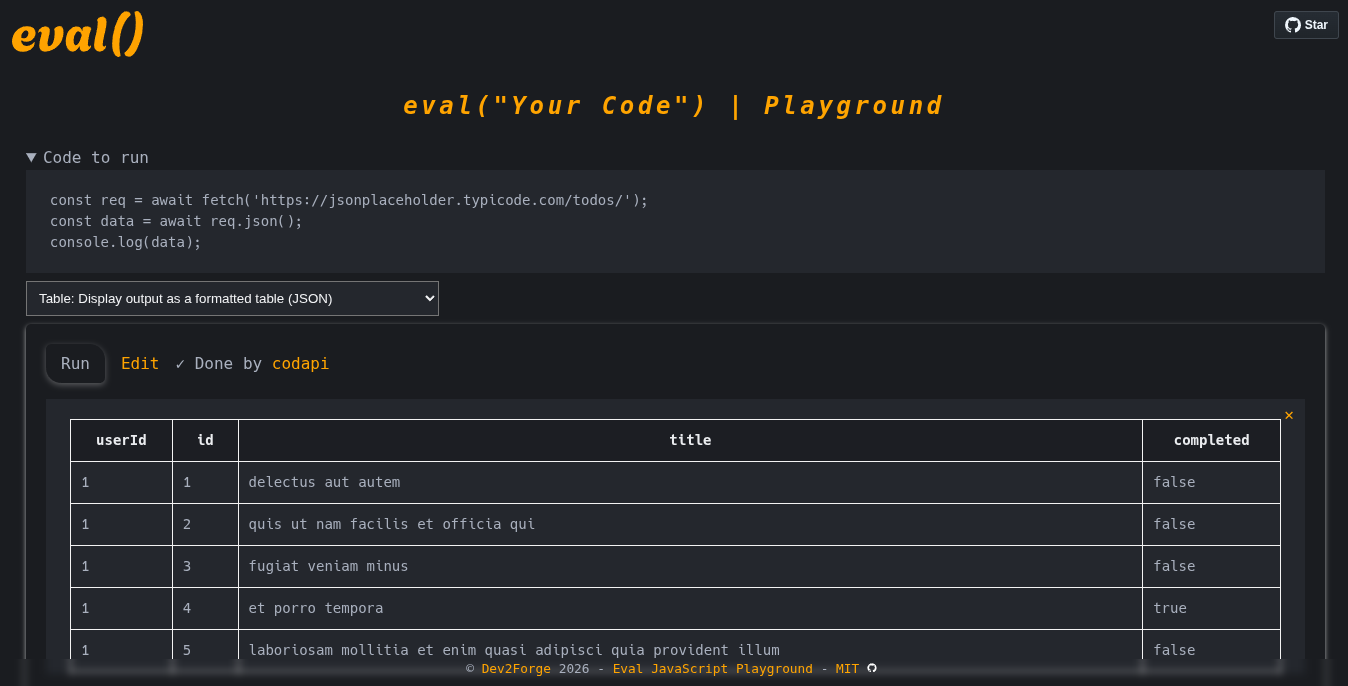This screenshot has width=1348, height=686.
Task: Collapse the 'Code to run' disclosure triangle
Action: coord(32,157)
